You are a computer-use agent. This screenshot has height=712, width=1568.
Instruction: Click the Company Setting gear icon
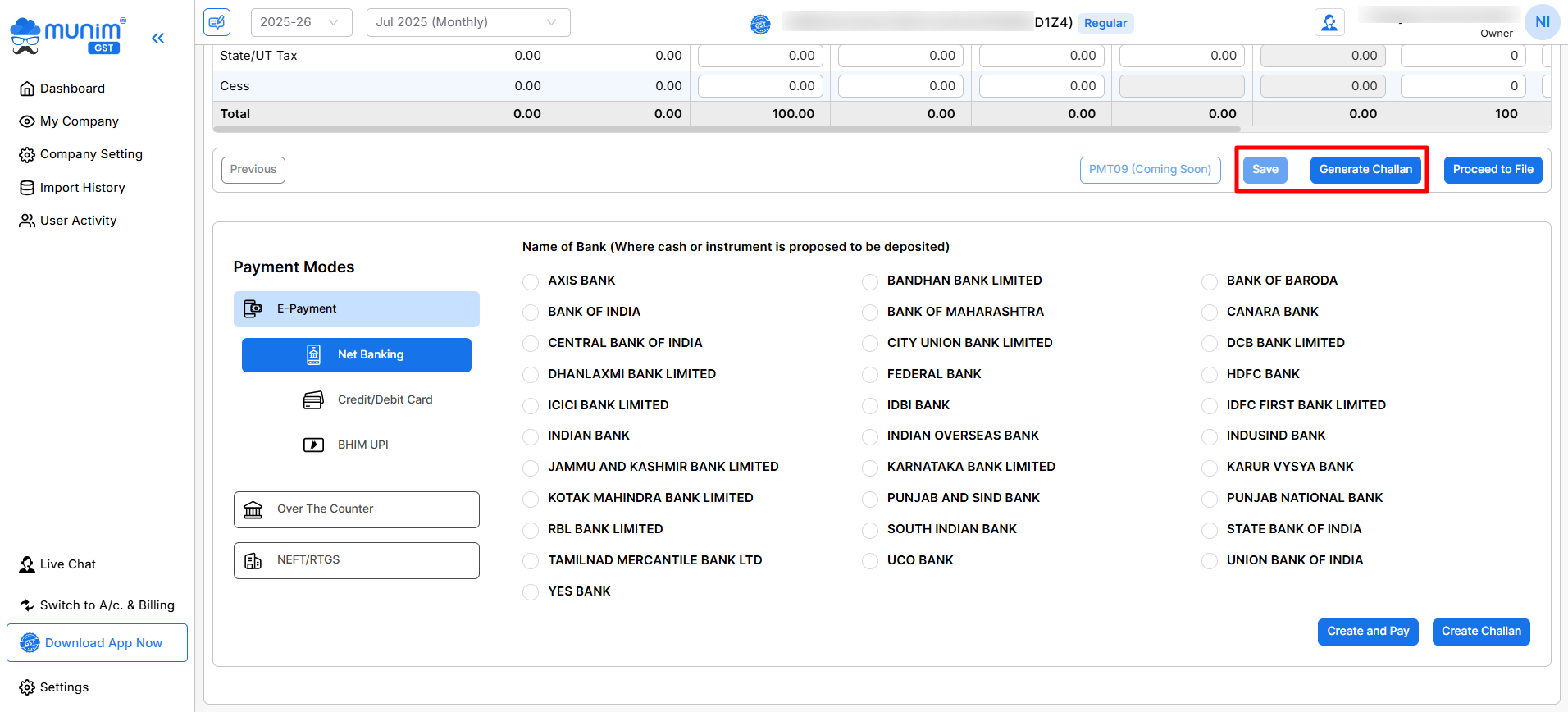[27, 154]
